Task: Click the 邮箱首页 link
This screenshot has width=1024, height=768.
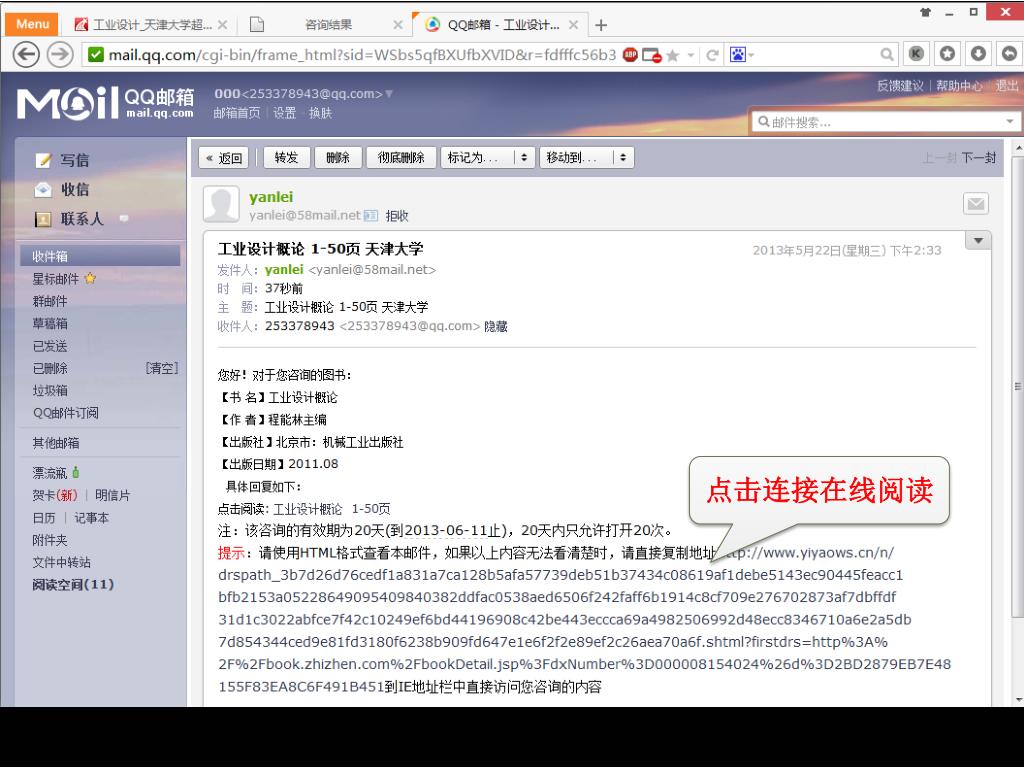Action: [236, 113]
